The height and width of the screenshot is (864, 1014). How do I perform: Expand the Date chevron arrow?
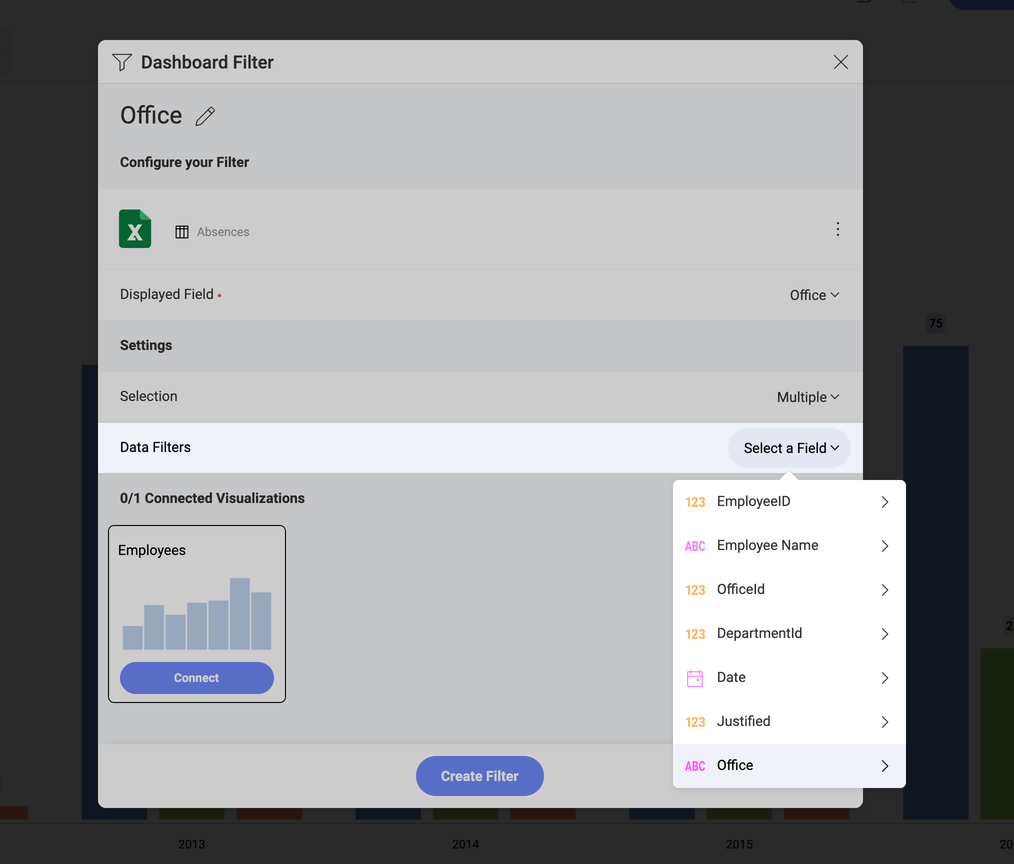point(885,678)
